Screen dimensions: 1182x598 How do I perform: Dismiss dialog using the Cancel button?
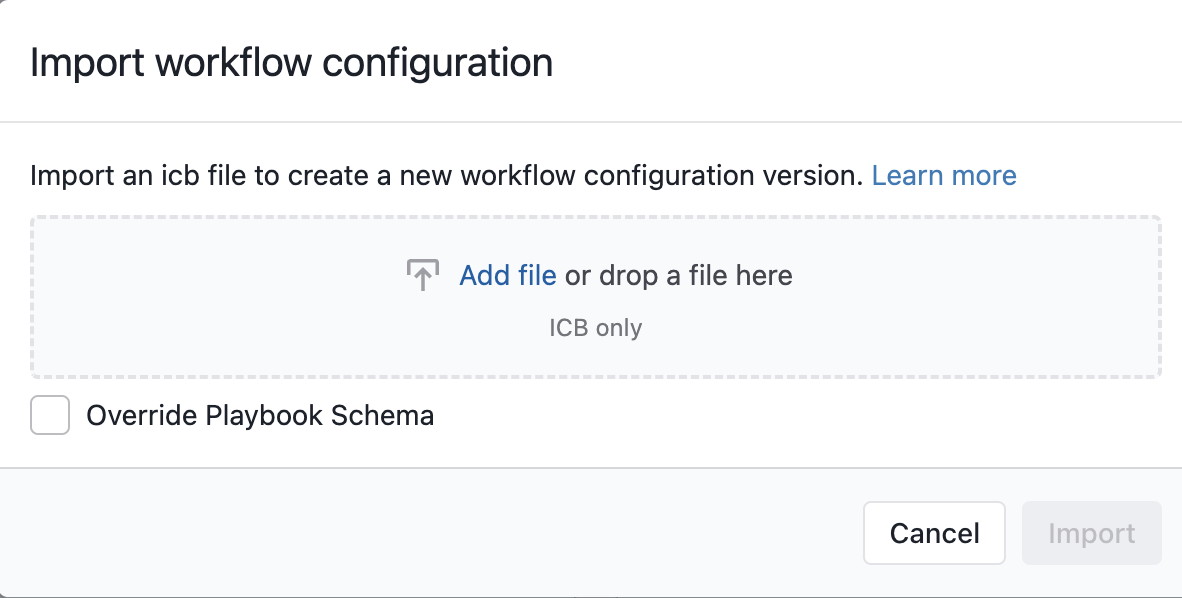pos(934,533)
